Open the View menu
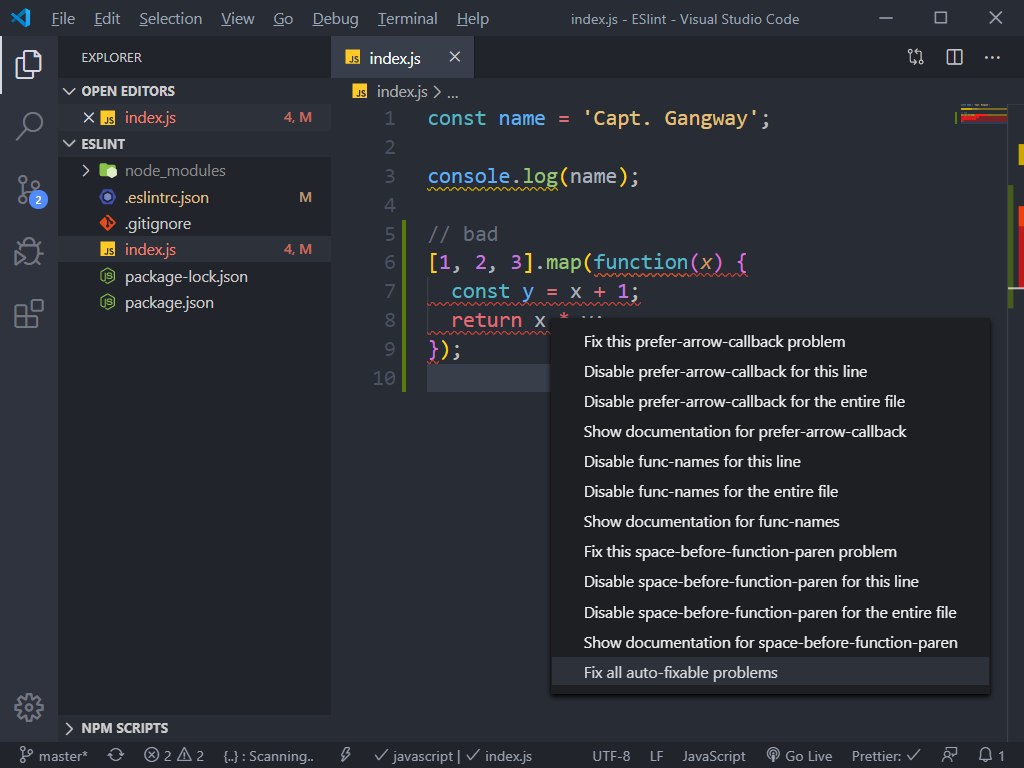The width and height of the screenshot is (1024, 768). 237,18
